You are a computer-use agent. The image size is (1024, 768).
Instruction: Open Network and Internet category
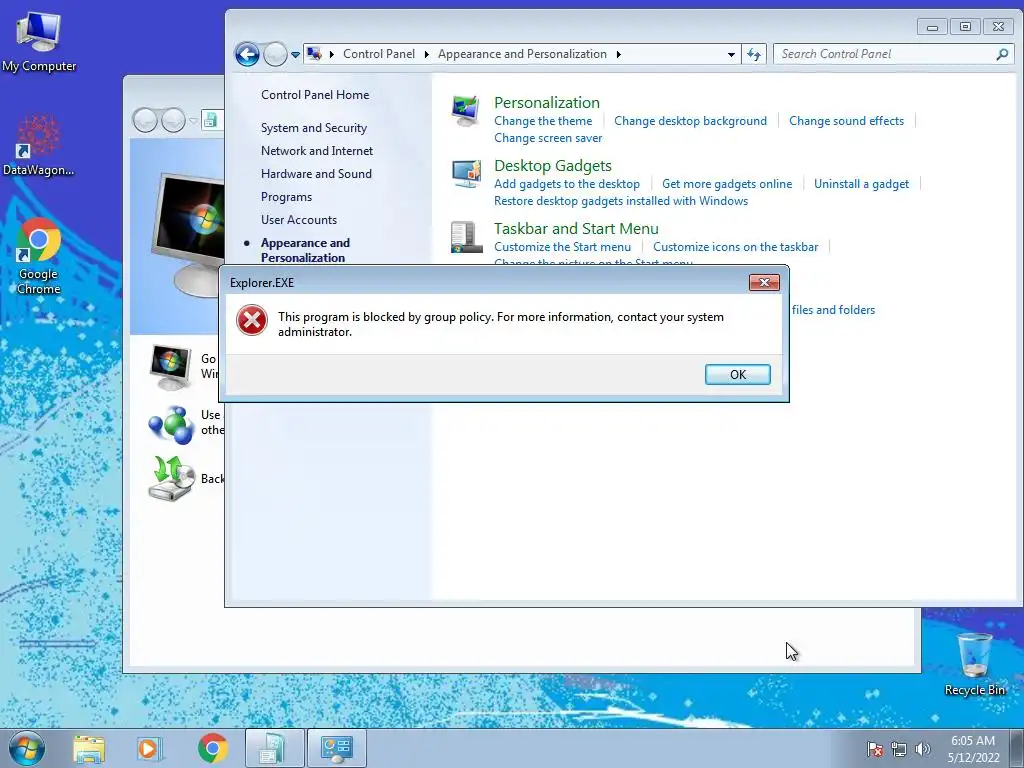pos(317,151)
